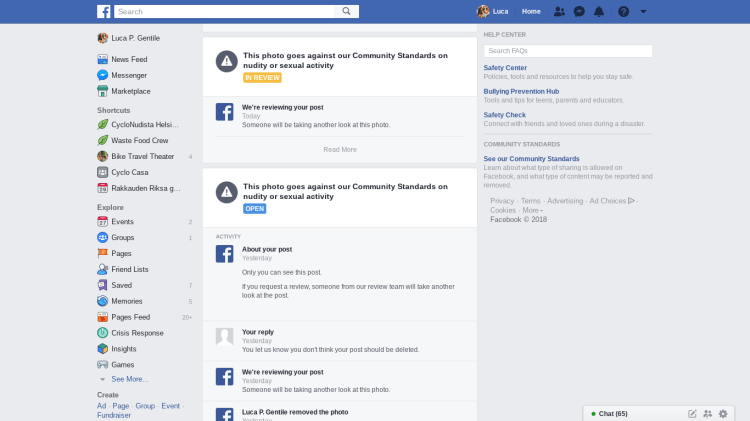Click Facebook icon beside About your post
The width and height of the screenshot is (750, 421).
[224, 254]
